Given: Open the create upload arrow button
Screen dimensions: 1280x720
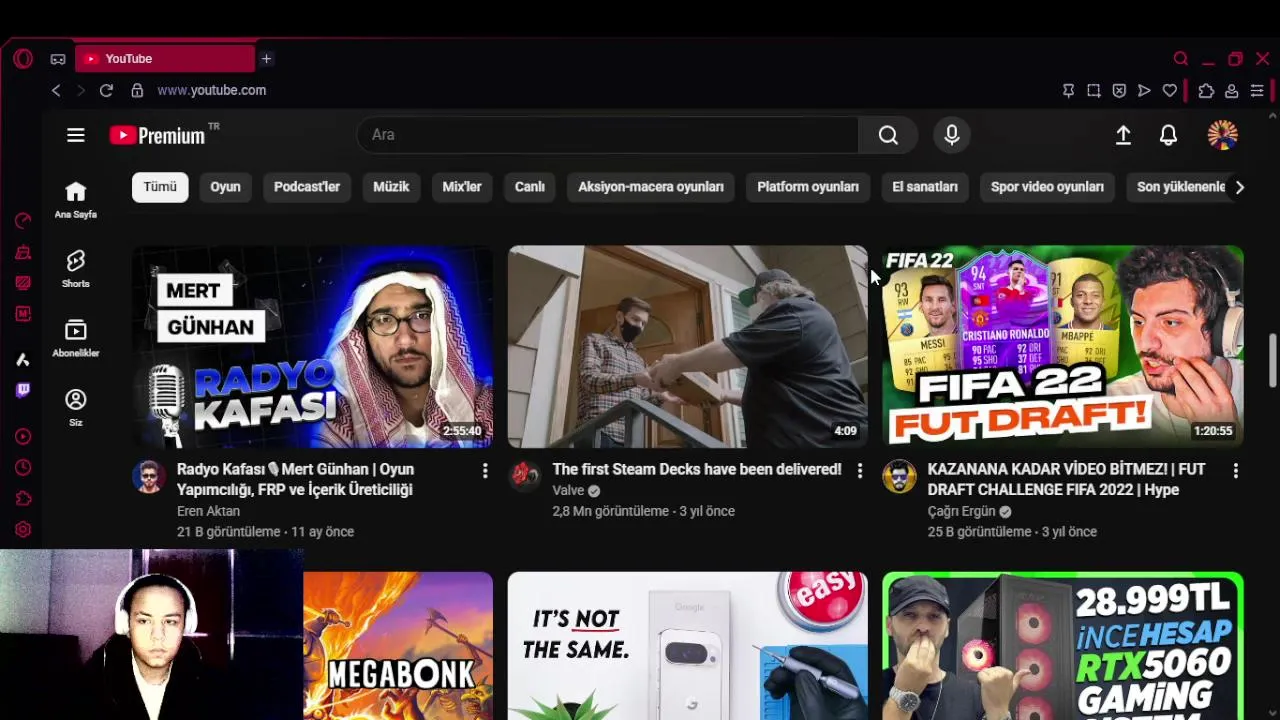Looking at the screenshot, I should click(x=1123, y=135).
